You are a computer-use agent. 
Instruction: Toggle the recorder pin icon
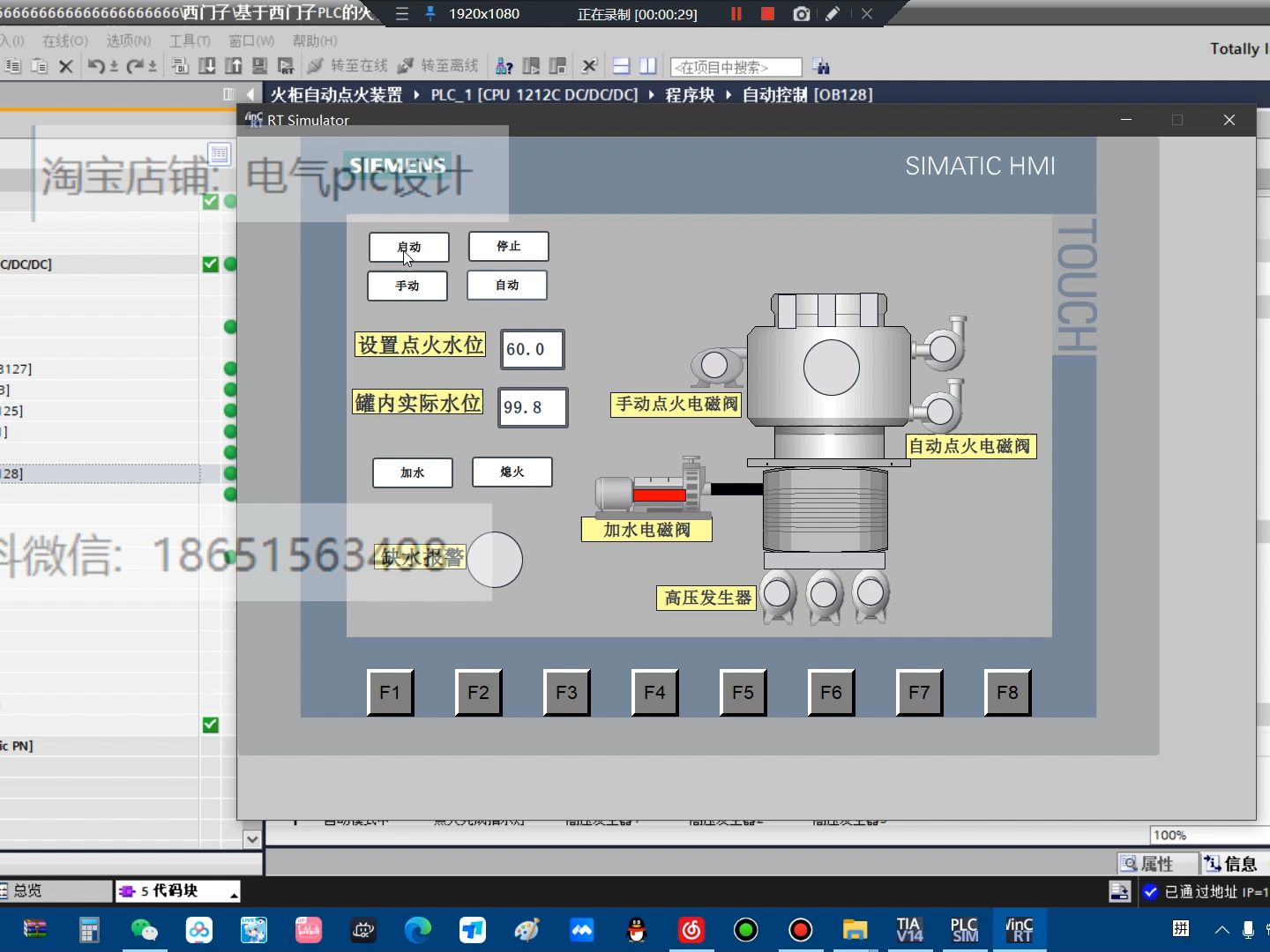click(430, 14)
